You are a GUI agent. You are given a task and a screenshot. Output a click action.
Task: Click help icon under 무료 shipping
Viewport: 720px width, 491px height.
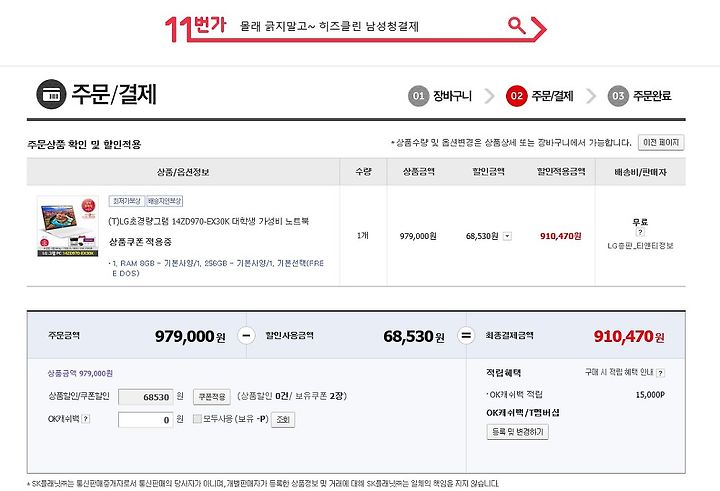(640, 232)
